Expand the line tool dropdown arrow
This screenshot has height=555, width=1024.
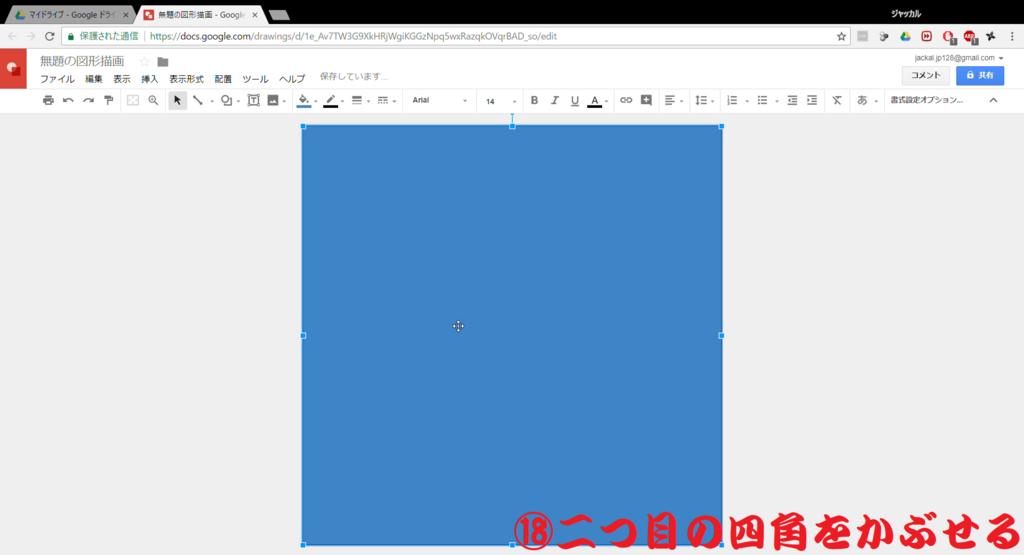coord(212,101)
